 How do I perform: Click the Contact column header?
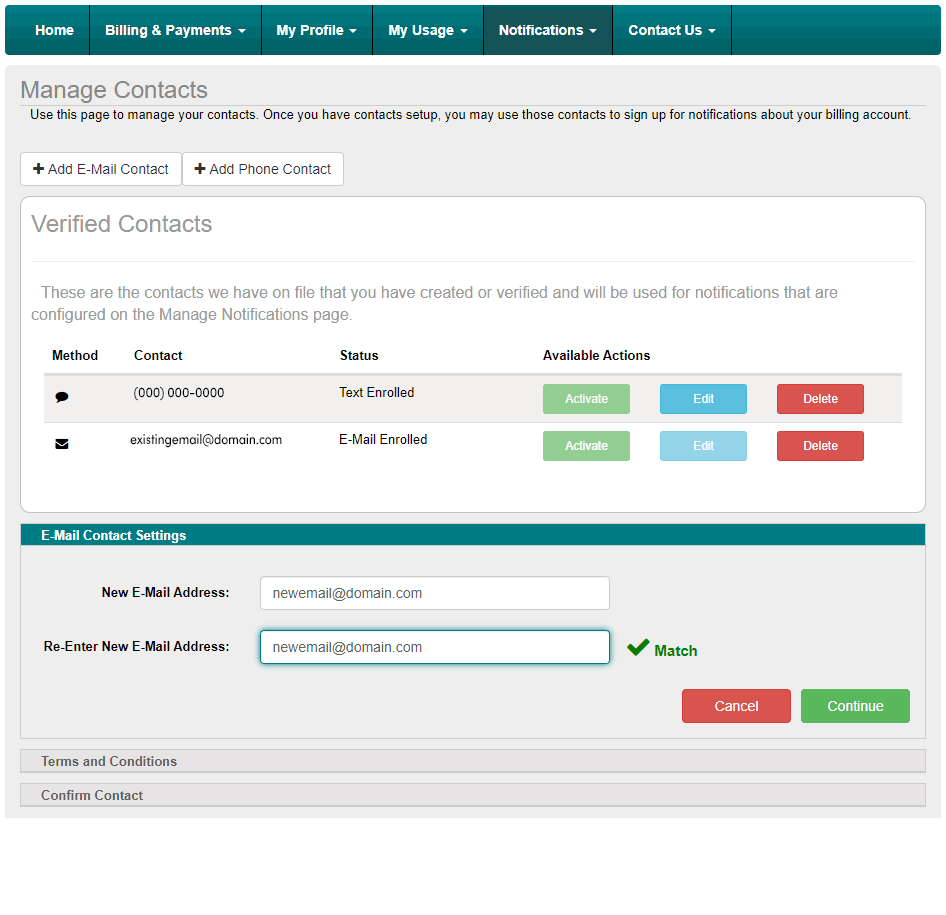[x=158, y=355]
